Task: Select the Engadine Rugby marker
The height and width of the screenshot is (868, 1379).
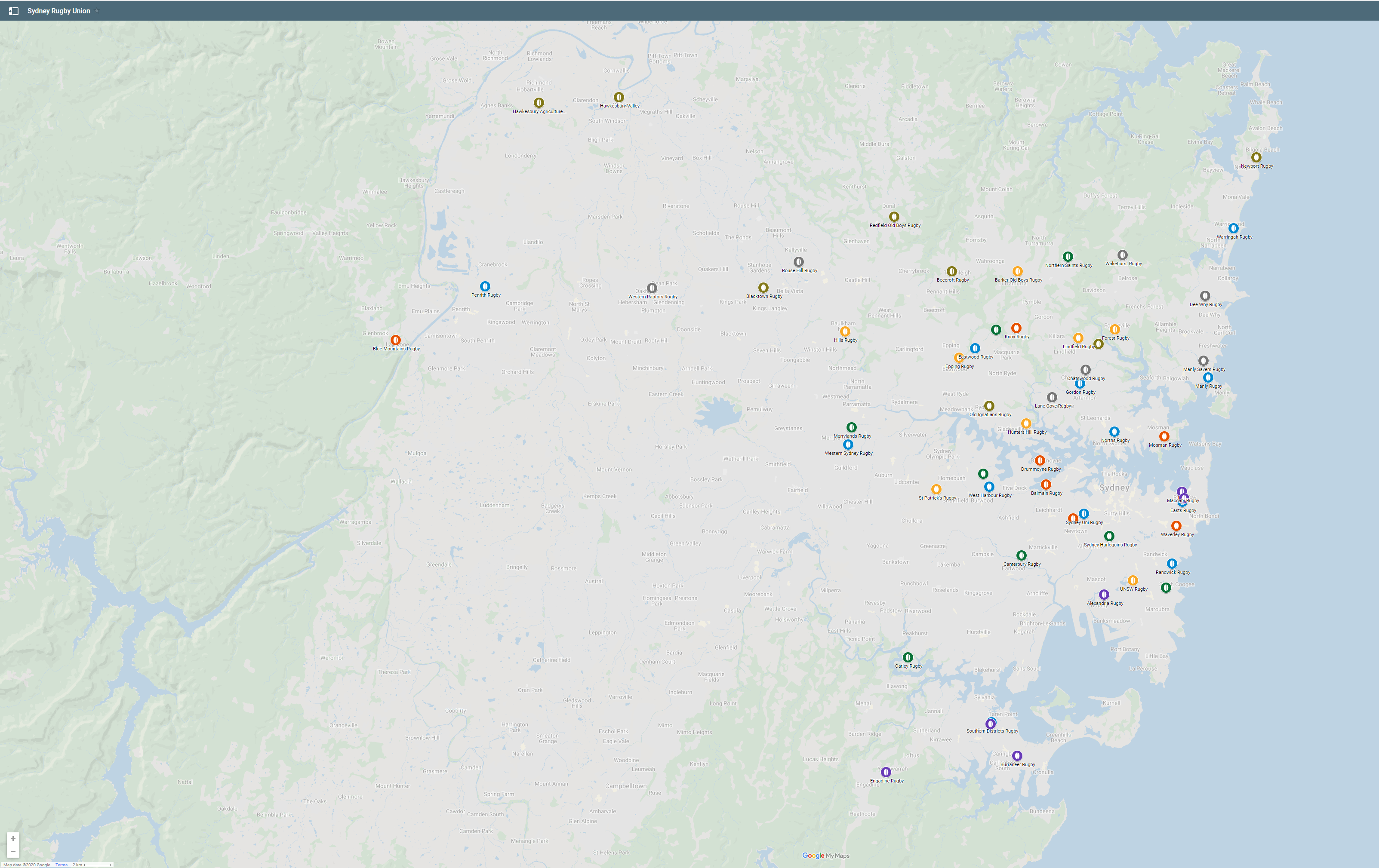Action: click(885, 772)
